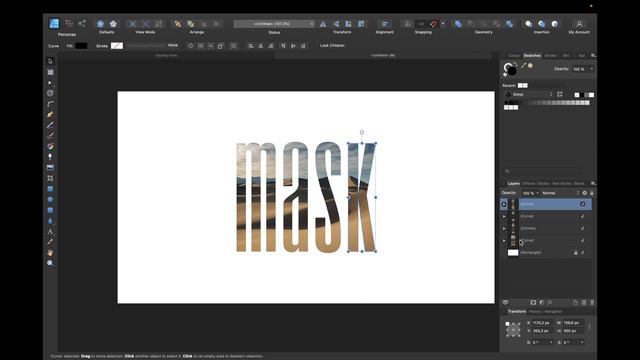
Task: Click the Divide geometry operation icon
Action: [x=509, y=24]
